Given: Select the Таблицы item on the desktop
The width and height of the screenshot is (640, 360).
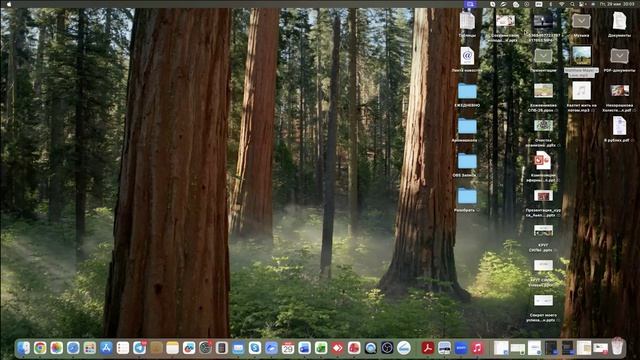Looking at the screenshot, I should pos(467,21).
